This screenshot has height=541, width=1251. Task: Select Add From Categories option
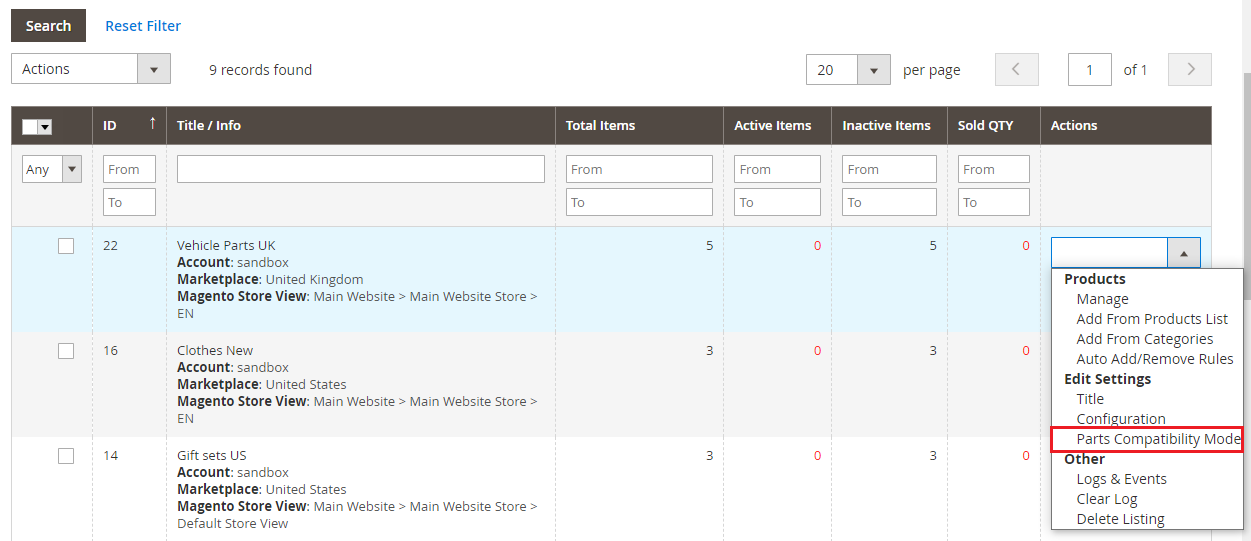click(x=1144, y=339)
